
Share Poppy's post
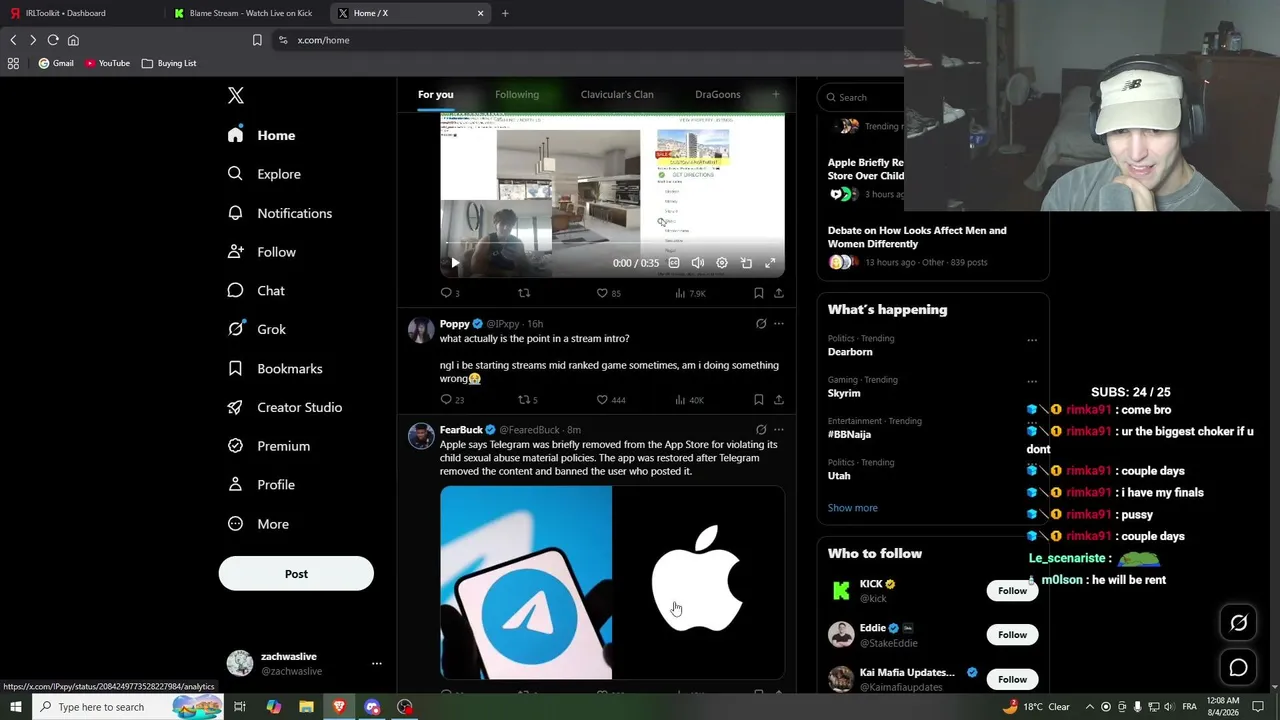tap(779, 400)
